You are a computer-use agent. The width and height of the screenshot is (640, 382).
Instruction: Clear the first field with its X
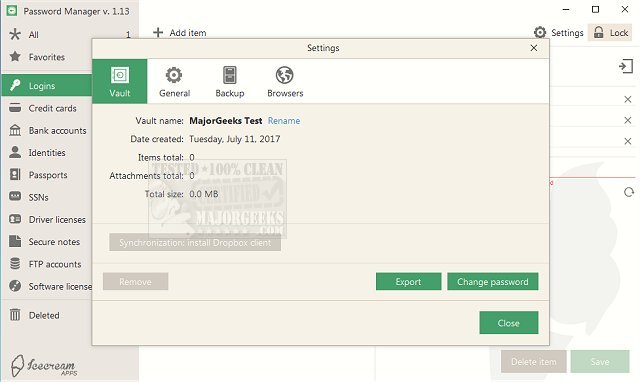click(628, 99)
